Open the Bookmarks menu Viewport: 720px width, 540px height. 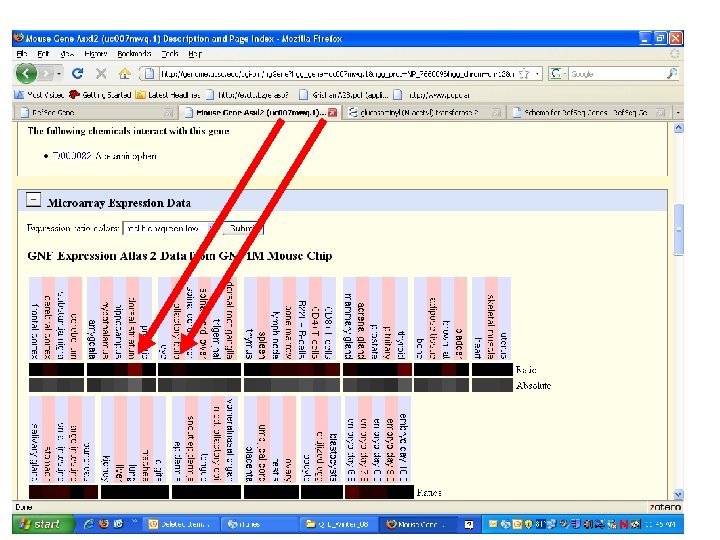point(134,54)
